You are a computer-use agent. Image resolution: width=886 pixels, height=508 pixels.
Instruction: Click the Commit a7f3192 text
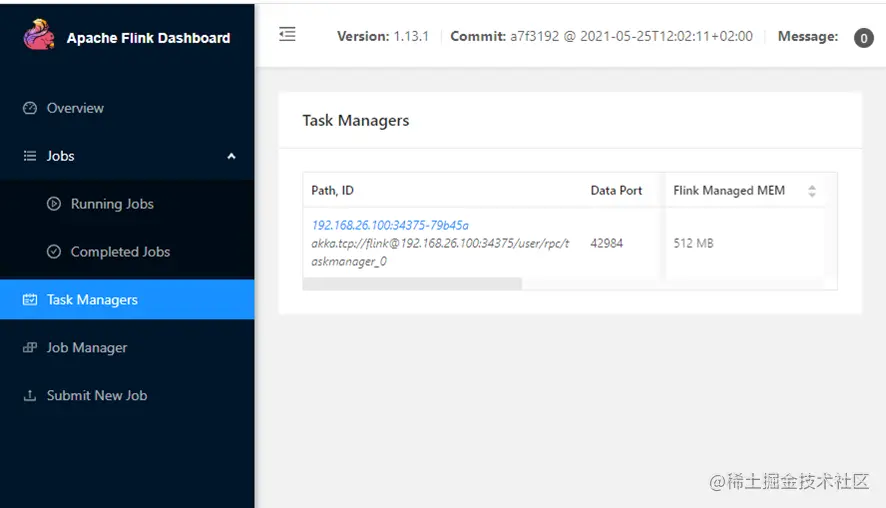tap(601, 36)
